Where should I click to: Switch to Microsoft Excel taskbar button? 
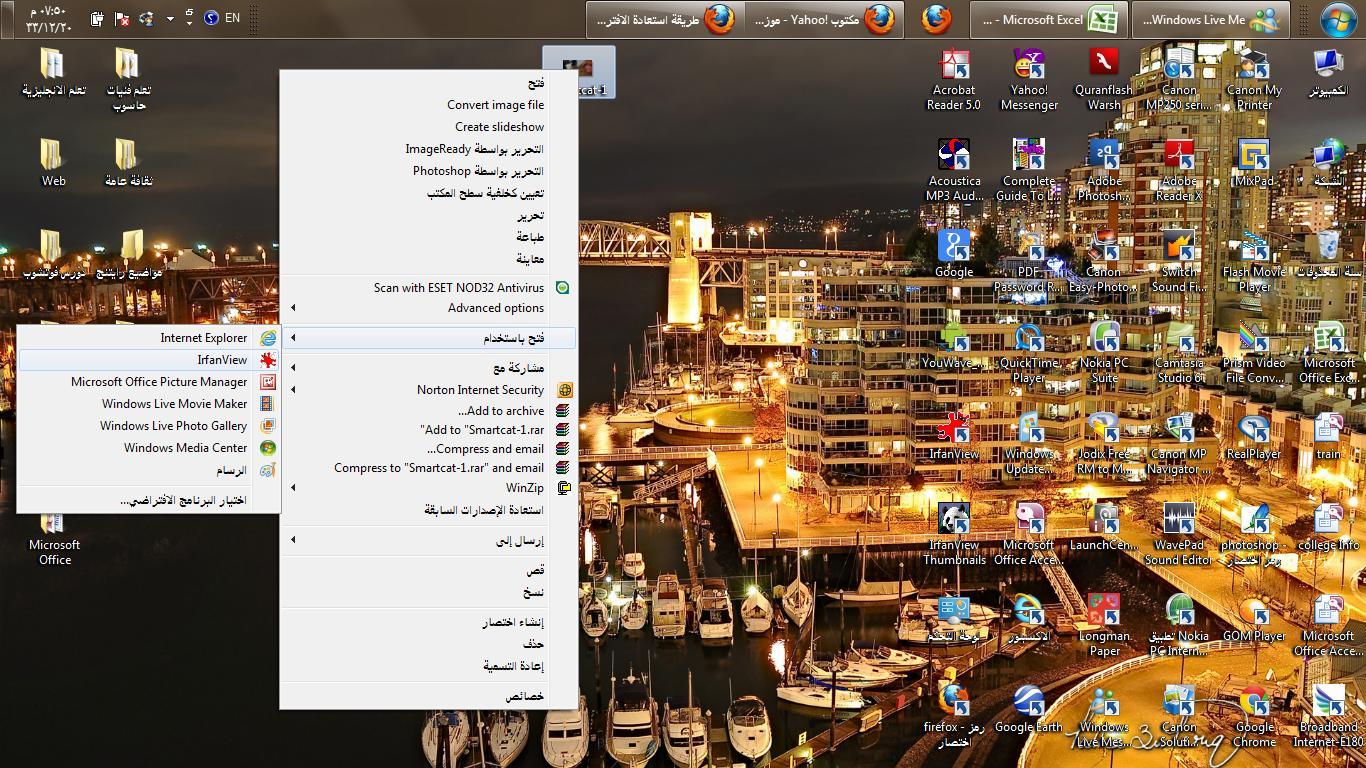(1049, 19)
